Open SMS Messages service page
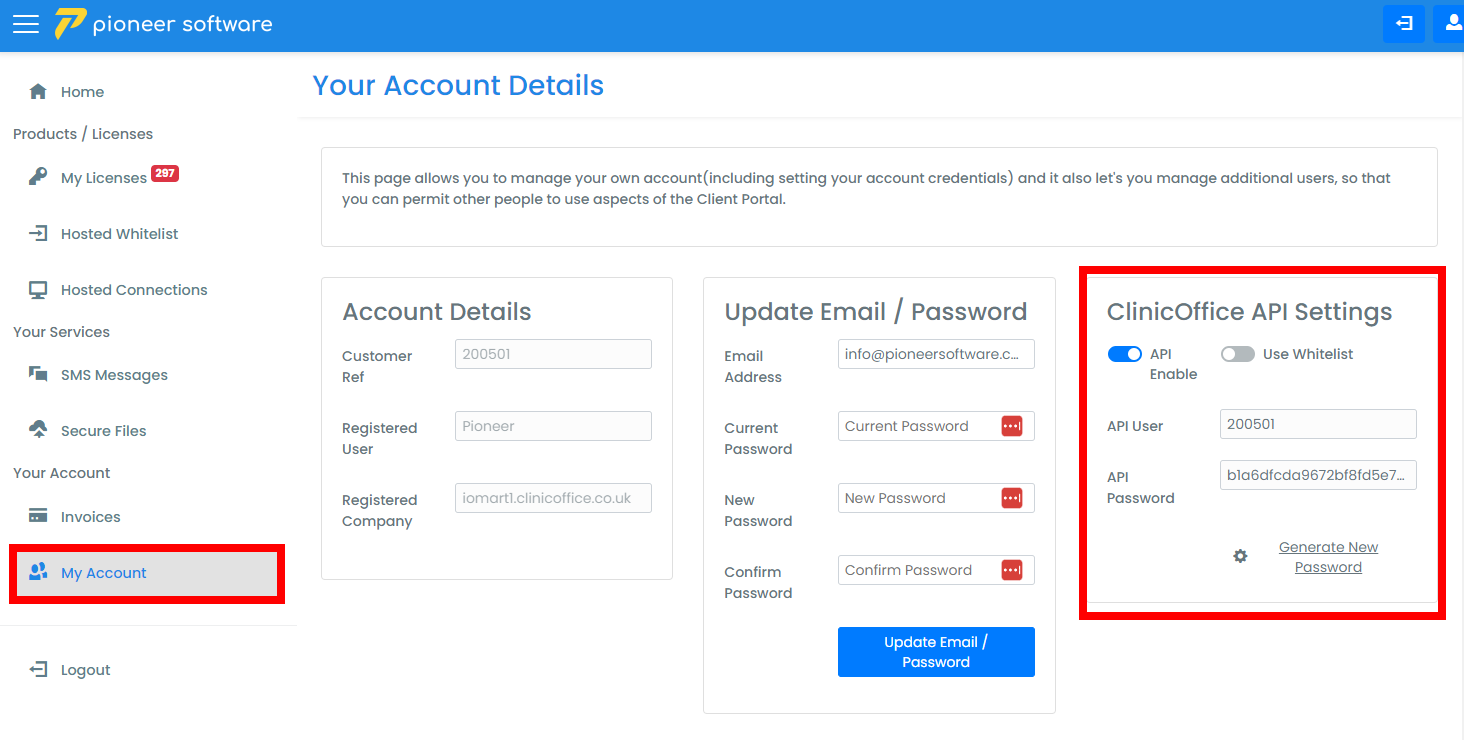The width and height of the screenshot is (1464, 740). (114, 375)
